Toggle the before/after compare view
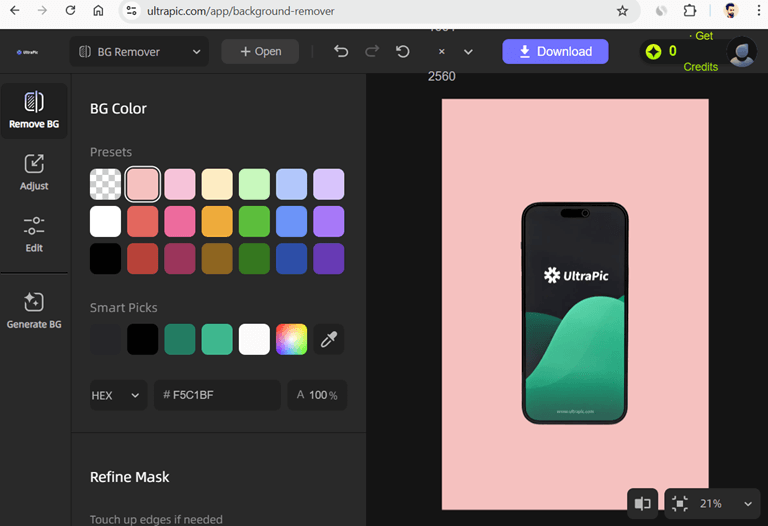768x526 pixels. tap(642, 503)
